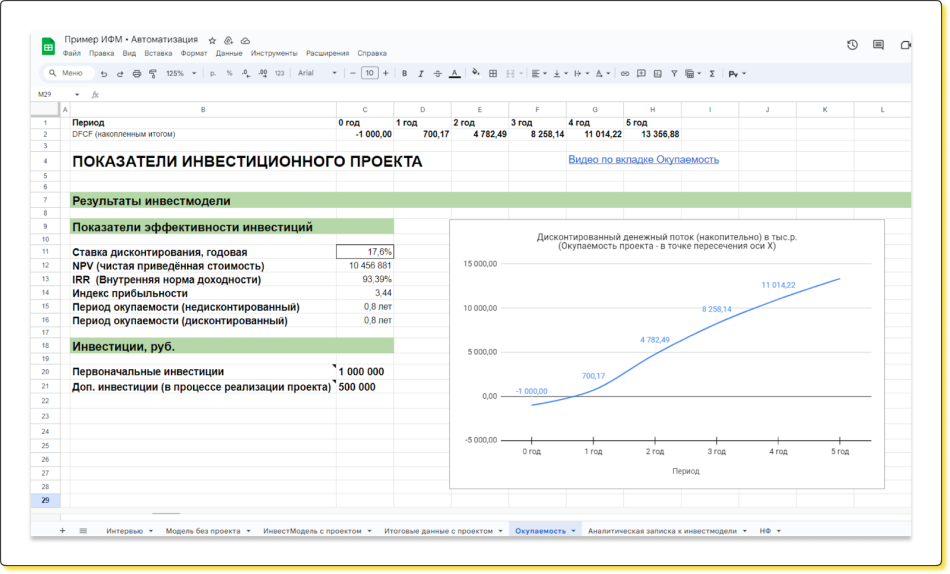Expand the horizontal align dropdown
The image size is (950, 574).
click(538, 73)
